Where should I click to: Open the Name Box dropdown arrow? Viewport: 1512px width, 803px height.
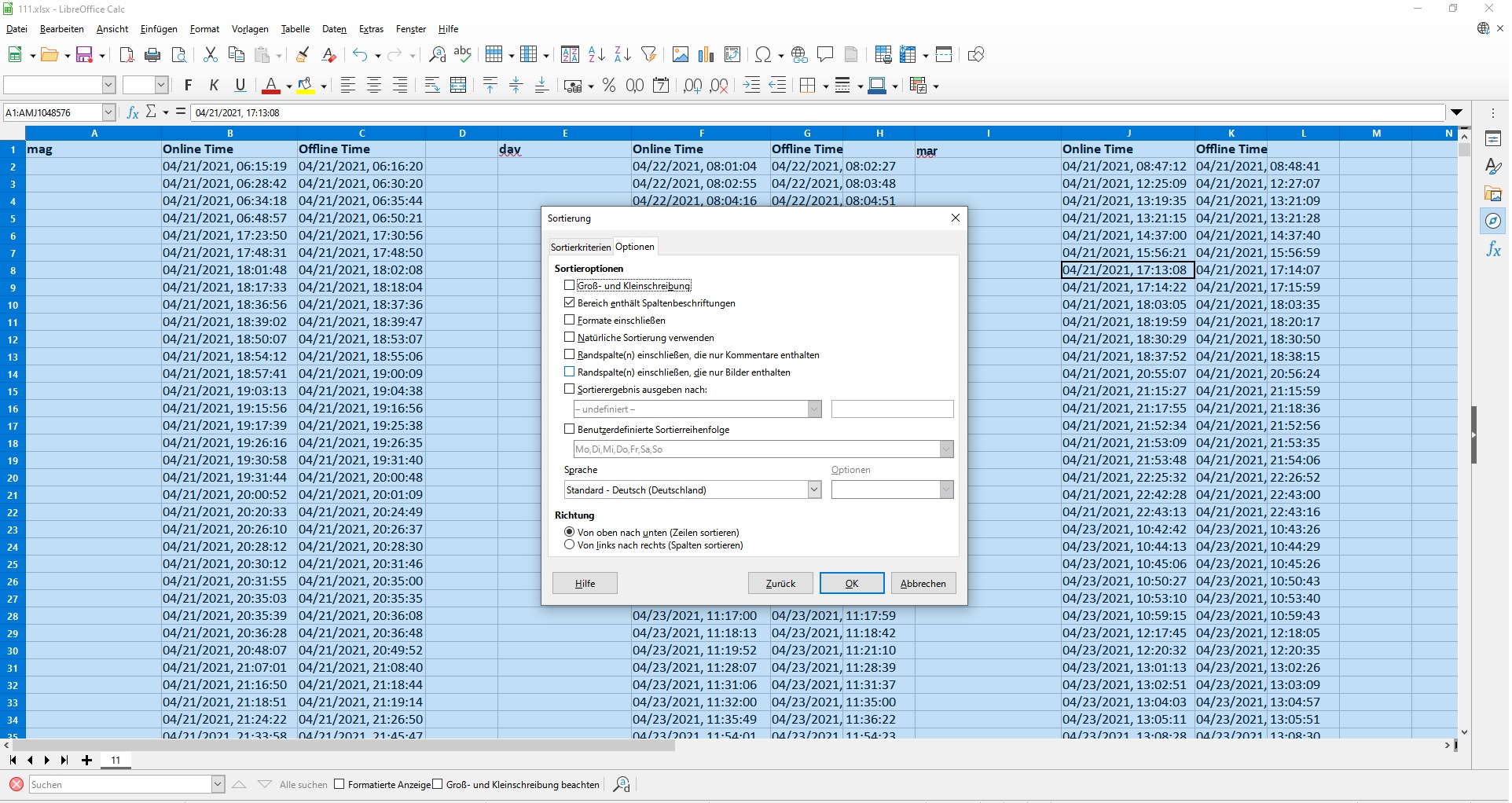point(109,112)
